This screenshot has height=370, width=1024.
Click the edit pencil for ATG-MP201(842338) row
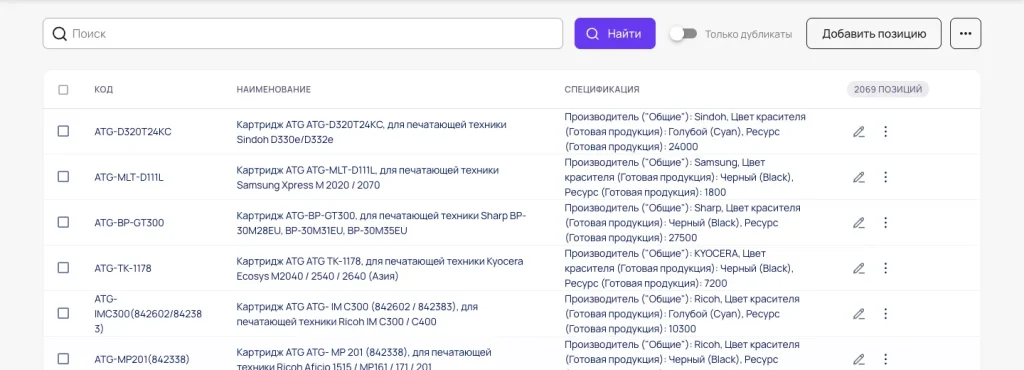coord(859,359)
